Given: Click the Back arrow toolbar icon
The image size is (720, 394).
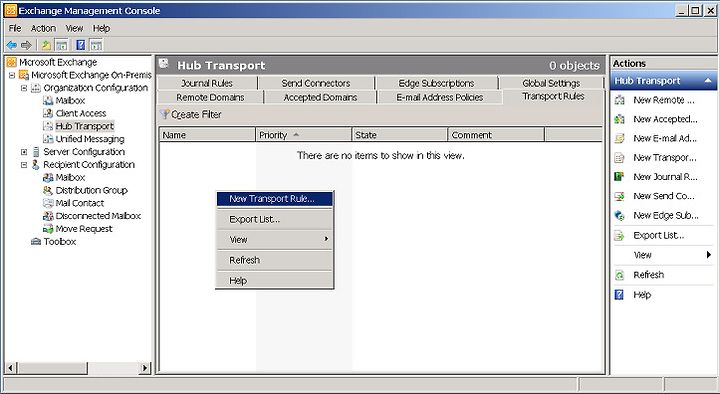Looking at the screenshot, I should tap(11, 45).
